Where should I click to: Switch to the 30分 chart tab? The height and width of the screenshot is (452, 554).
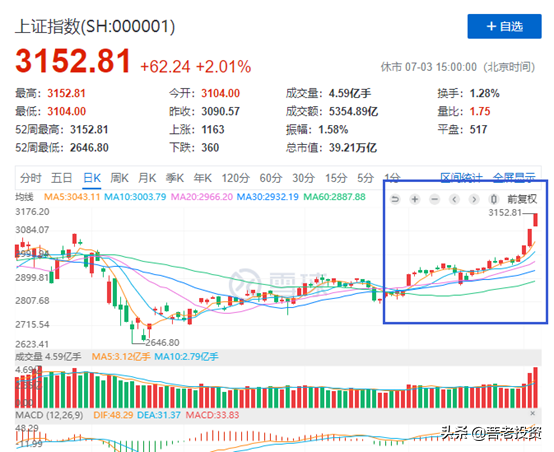[303, 178]
